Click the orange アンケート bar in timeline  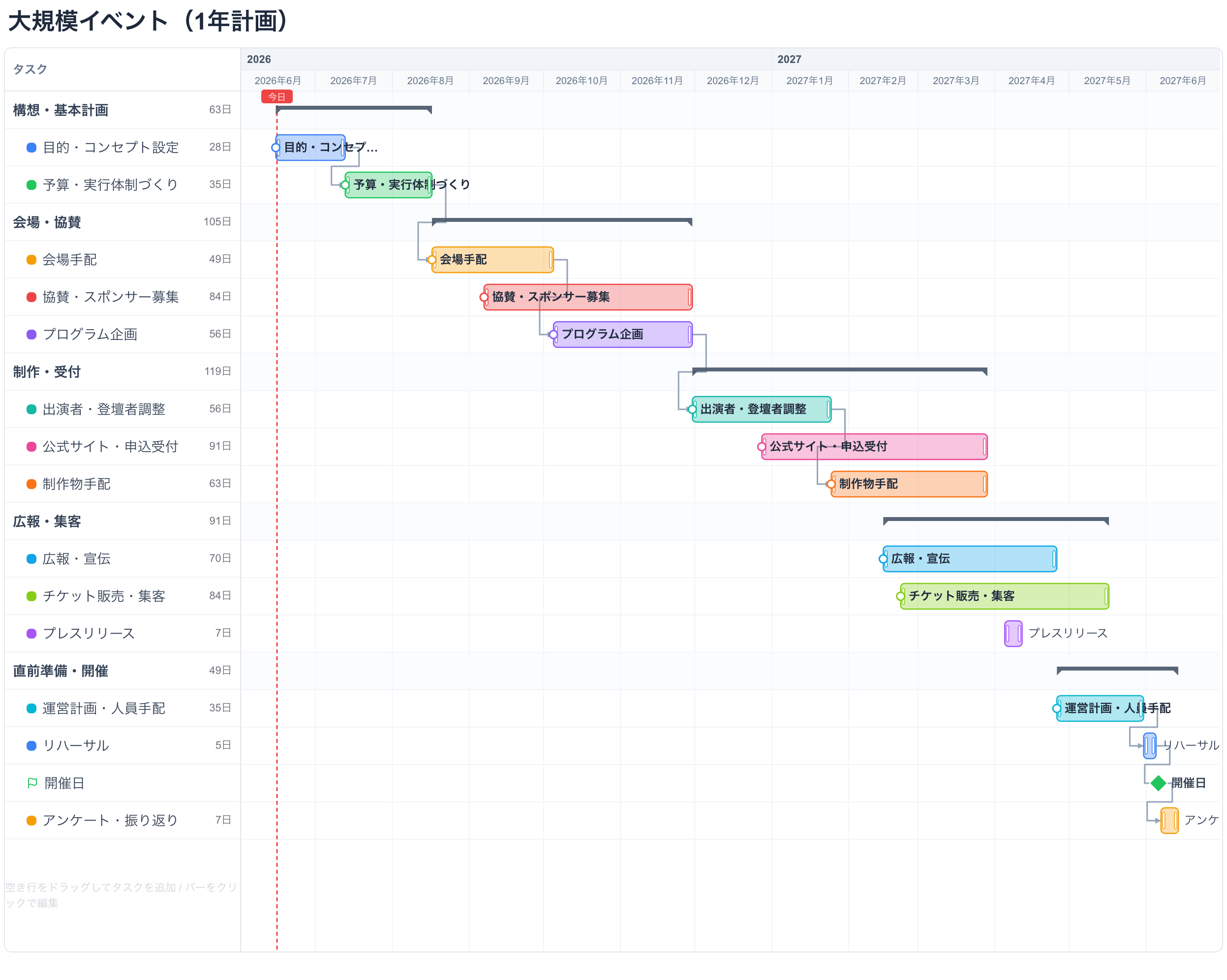click(x=1169, y=821)
